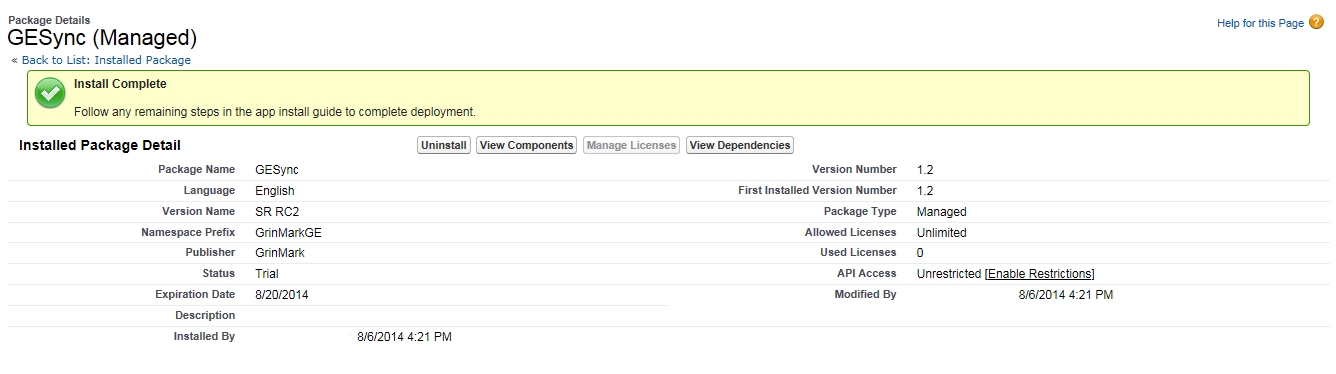
Task: Click the orange help question mark icon
Action: [x=1315, y=23]
